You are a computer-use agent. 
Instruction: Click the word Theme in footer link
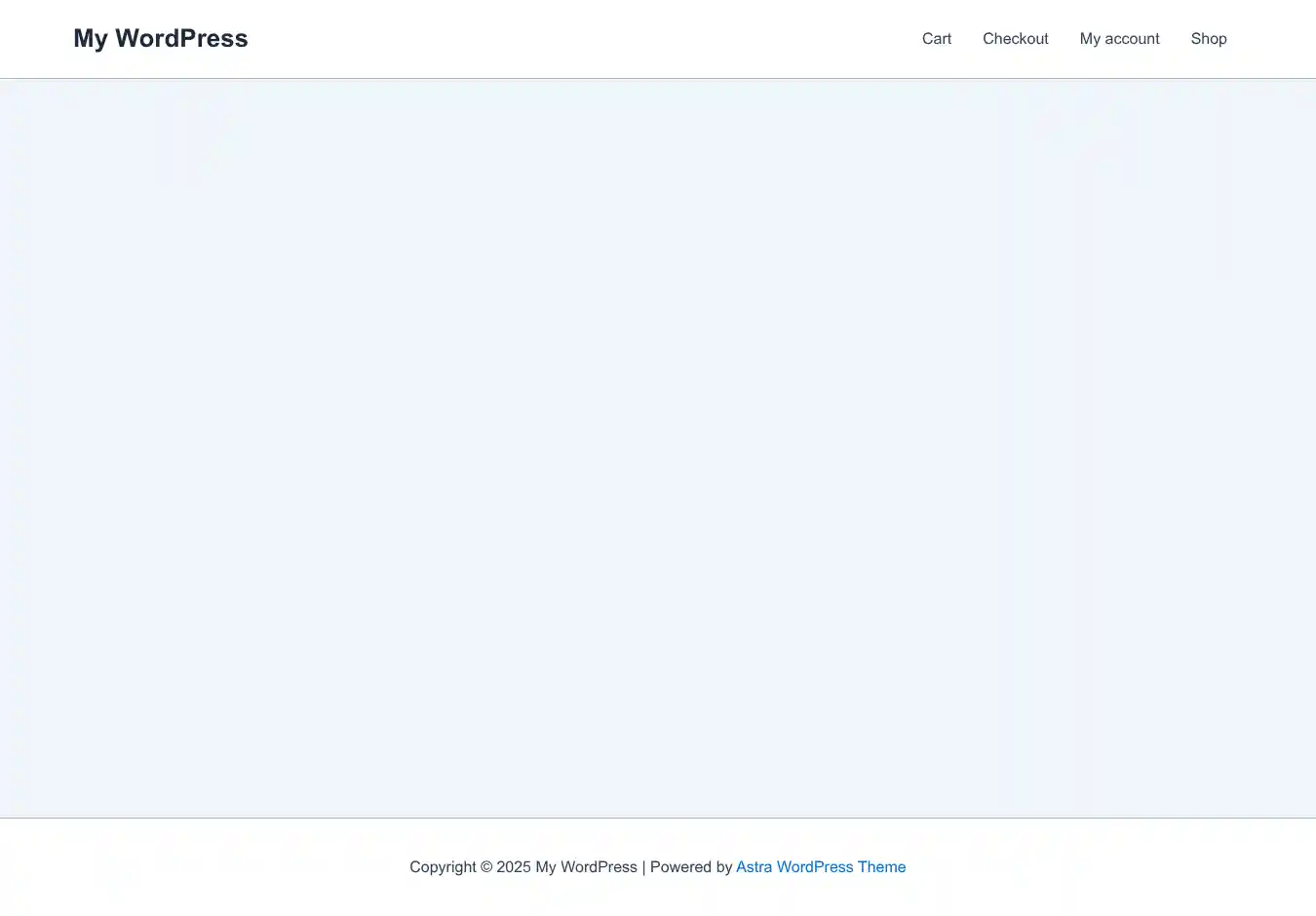[881, 867]
